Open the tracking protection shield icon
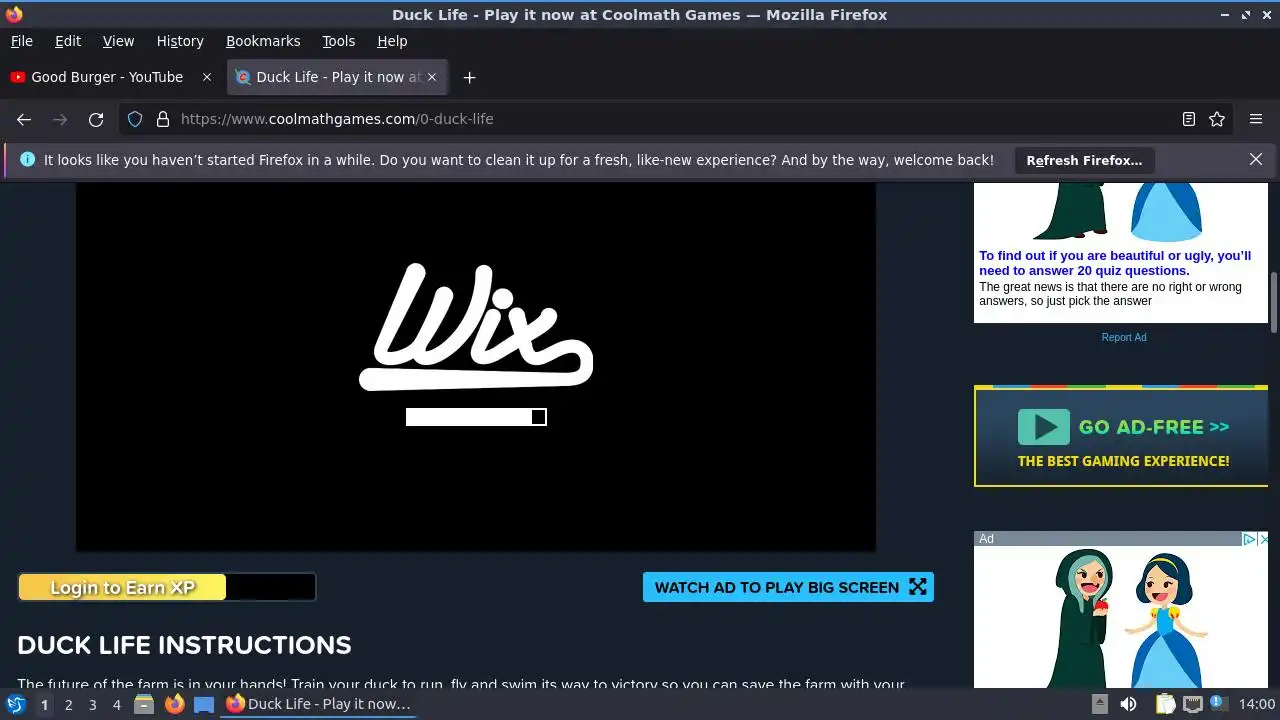 [135, 119]
